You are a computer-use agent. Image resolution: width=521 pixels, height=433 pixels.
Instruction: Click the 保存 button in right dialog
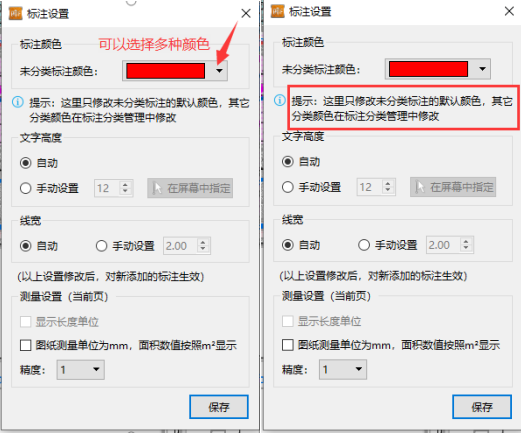482,407
